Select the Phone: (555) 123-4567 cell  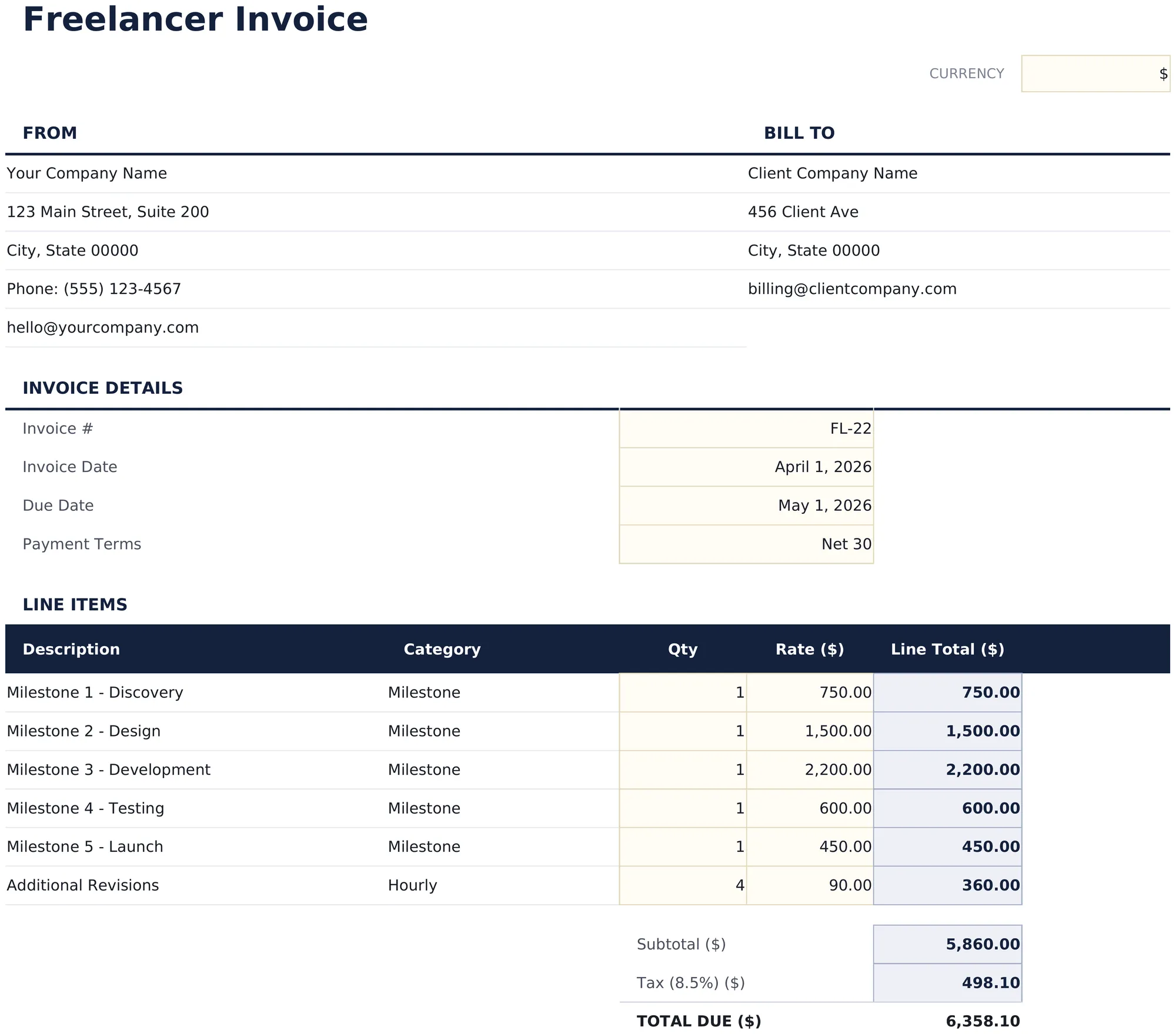tap(376, 289)
